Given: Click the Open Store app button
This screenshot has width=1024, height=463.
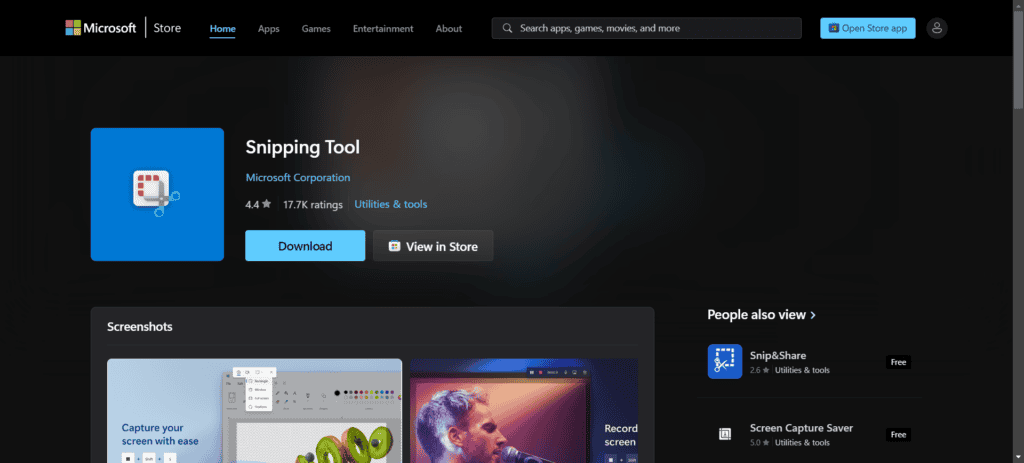Looking at the screenshot, I should 868,28.
